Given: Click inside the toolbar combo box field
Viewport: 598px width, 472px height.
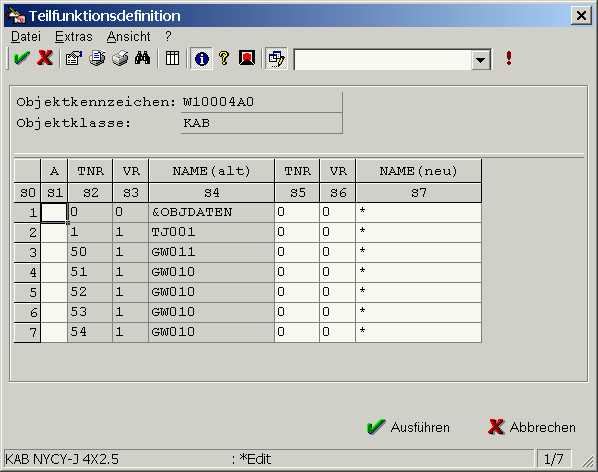Looking at the screenshot, I should 383,60.
